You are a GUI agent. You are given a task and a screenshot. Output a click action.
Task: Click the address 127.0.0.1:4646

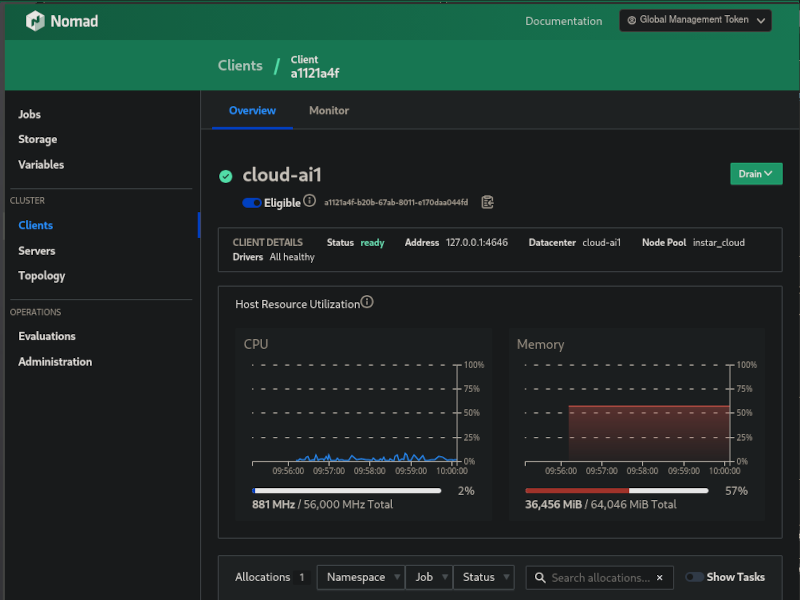(x=477, y=242)
